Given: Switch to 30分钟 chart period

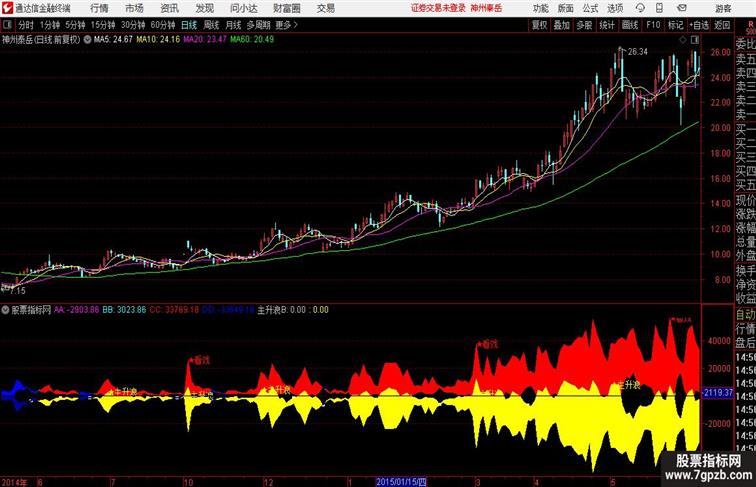Looking at the screenshot, I should 133,25.
